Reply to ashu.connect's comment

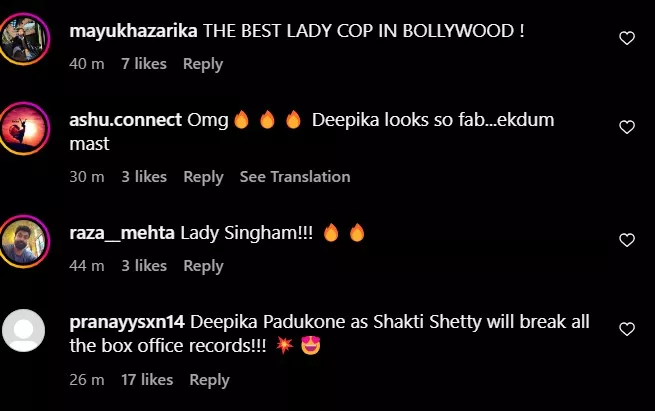point(203,177)
